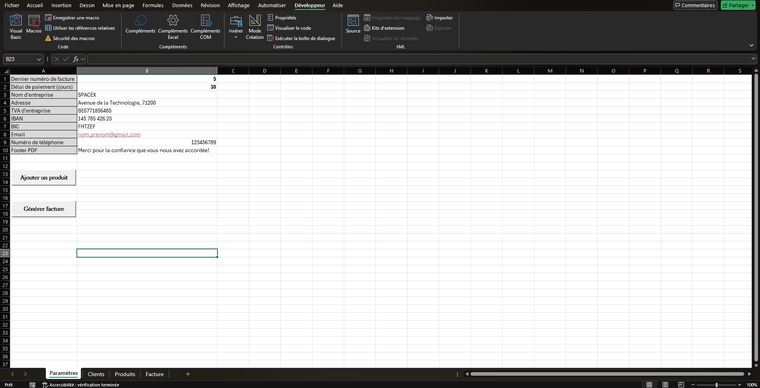Open the Compléments add-ins store
The image size is (760, 388).
[140, 25]
